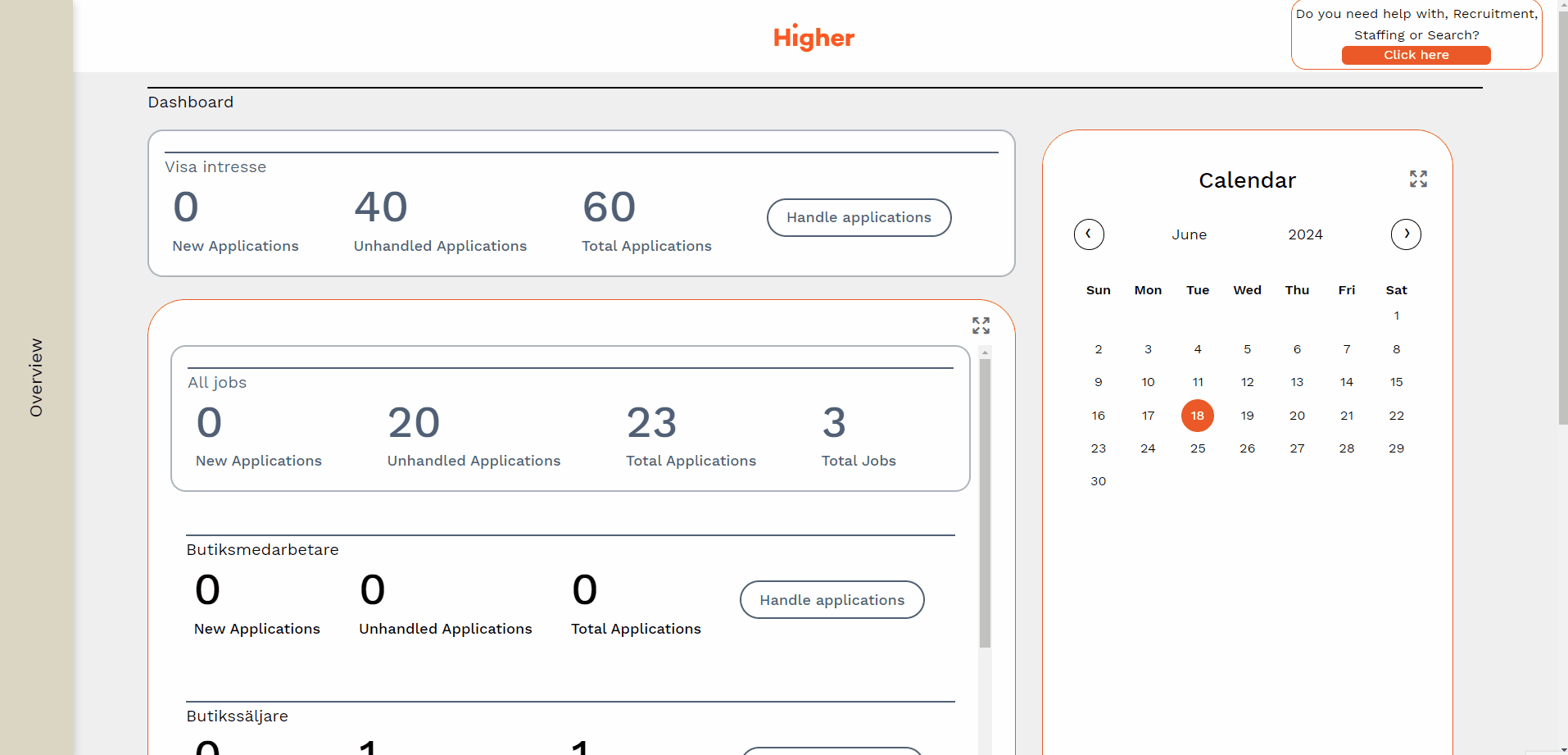This screenshot has width=1568, height=755.
Task: Select 2024 year label in calendar
Action: [x=1305, y=234]
